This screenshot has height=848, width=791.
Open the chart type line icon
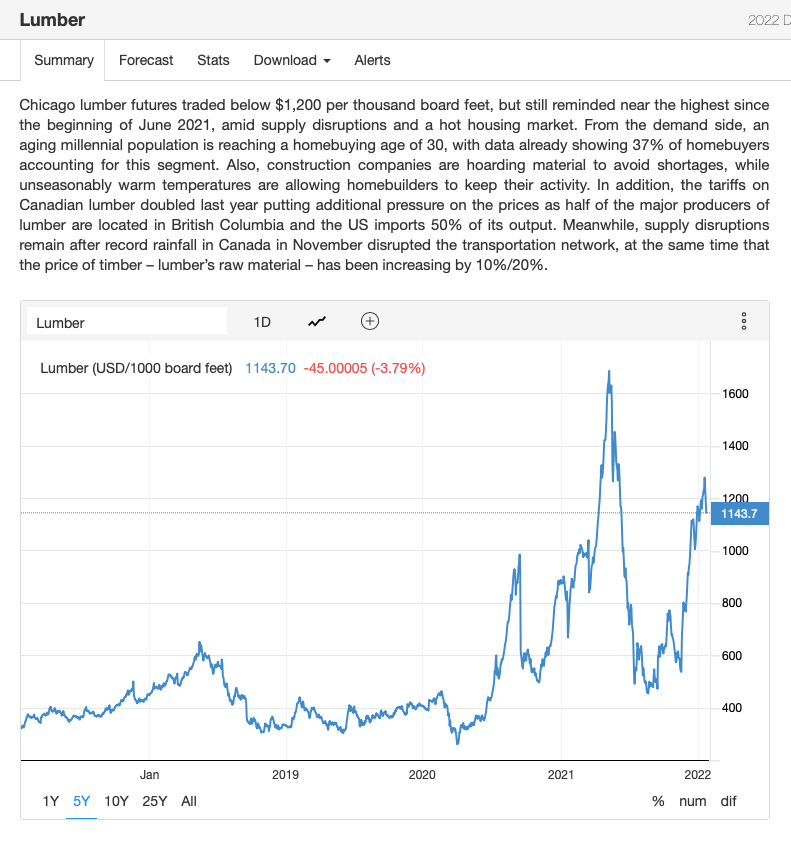[x=317, y=322]
